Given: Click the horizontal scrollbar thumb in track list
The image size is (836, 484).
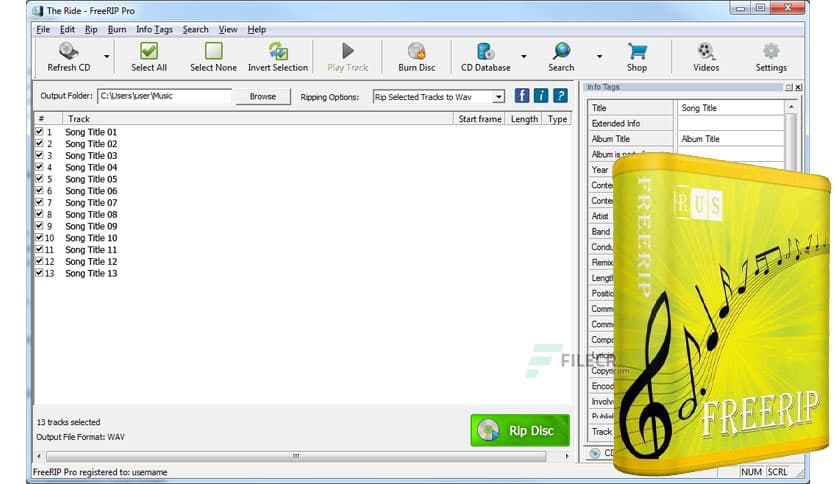Looking at the screenshot, I should (296, 456).
